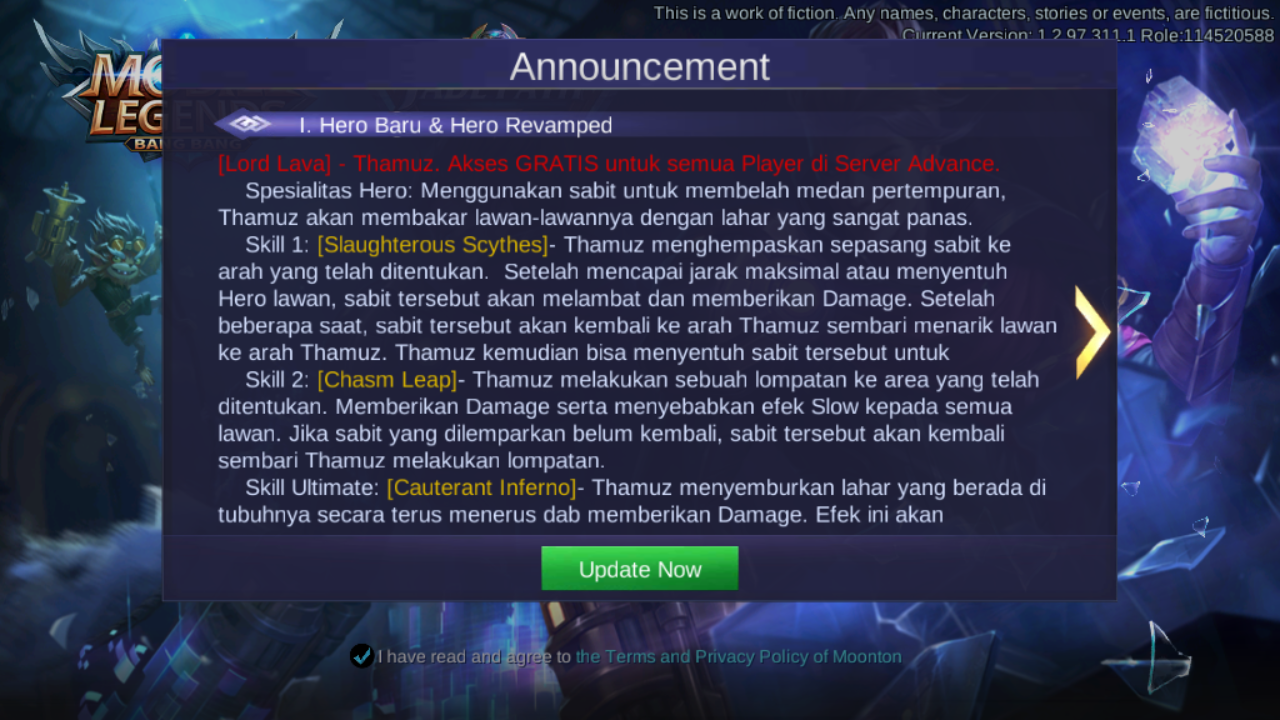Viewport: 1280px width, 720px height.
Task: Click the red Lord Lava Thamuz headline
Action: click(x=609, y=164)
